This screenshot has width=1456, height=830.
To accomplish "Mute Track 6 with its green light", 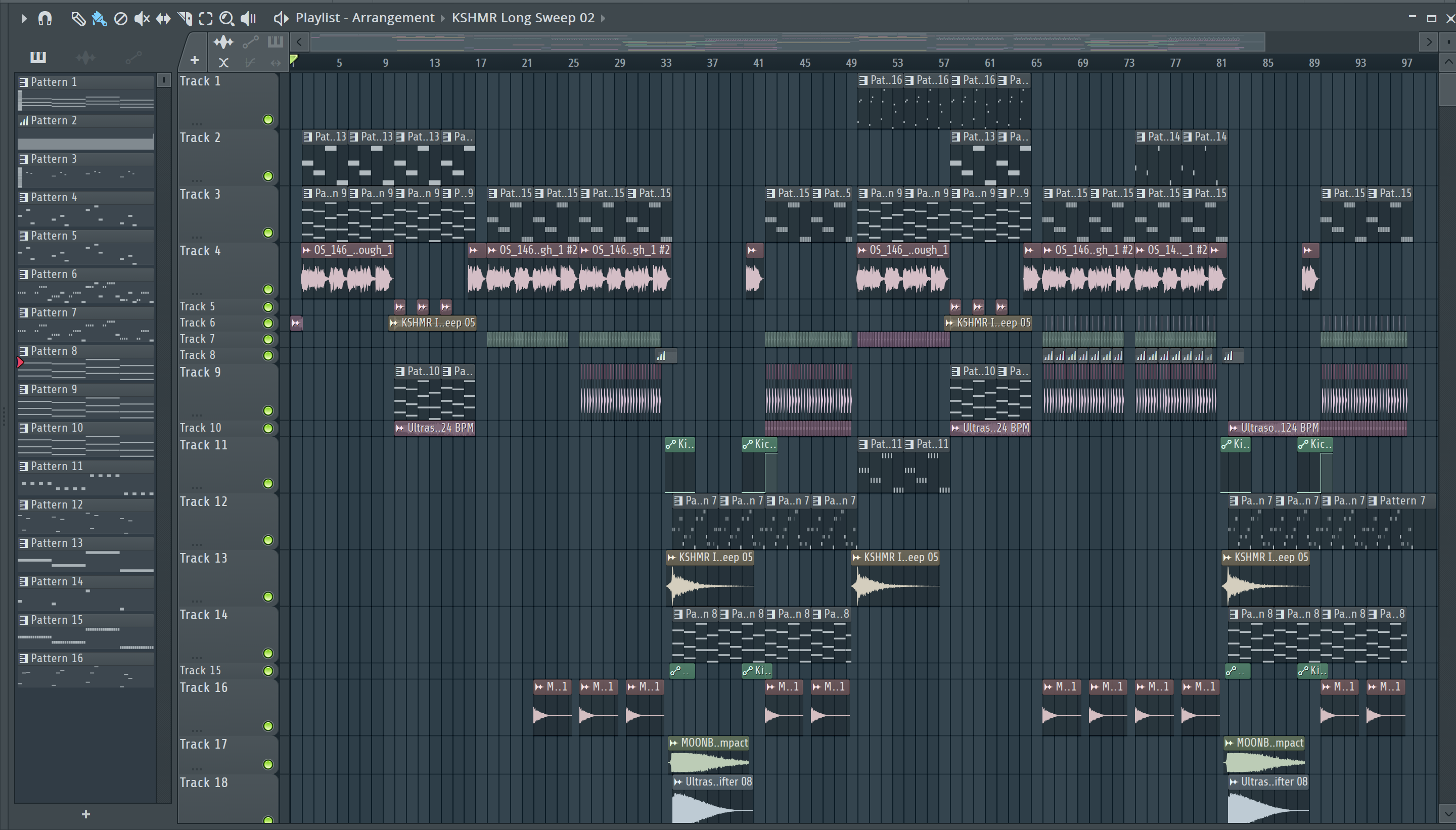I will [268, 323].
